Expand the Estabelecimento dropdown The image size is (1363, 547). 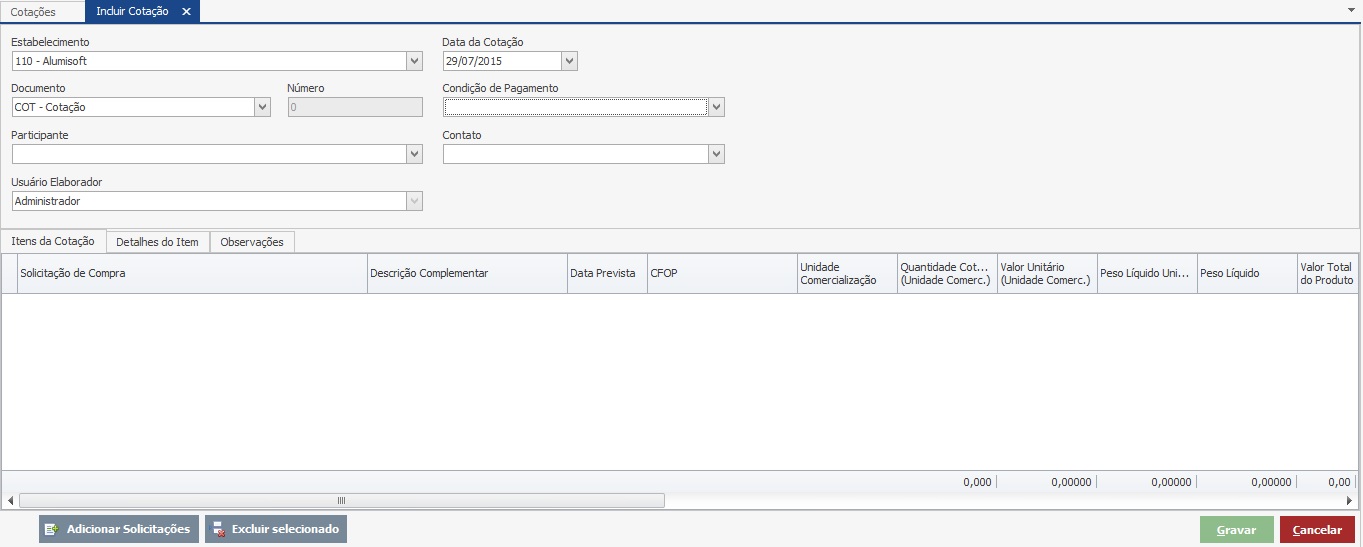click(415, 61)
